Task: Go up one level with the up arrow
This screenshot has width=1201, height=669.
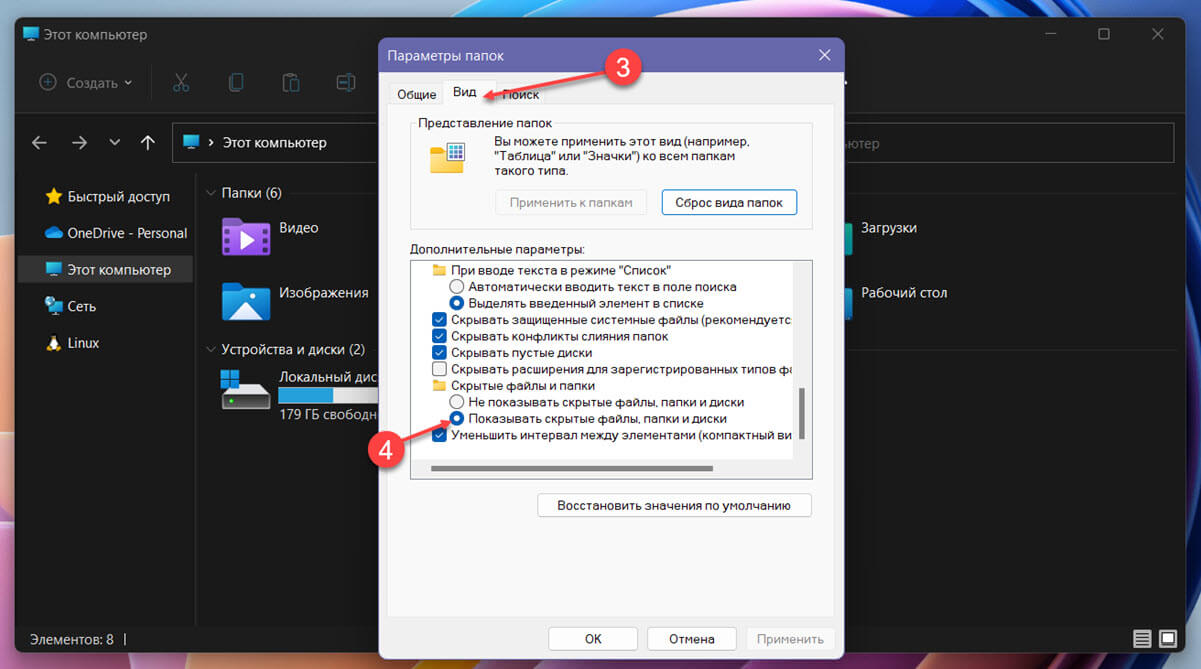Action: tap(147, 143)
